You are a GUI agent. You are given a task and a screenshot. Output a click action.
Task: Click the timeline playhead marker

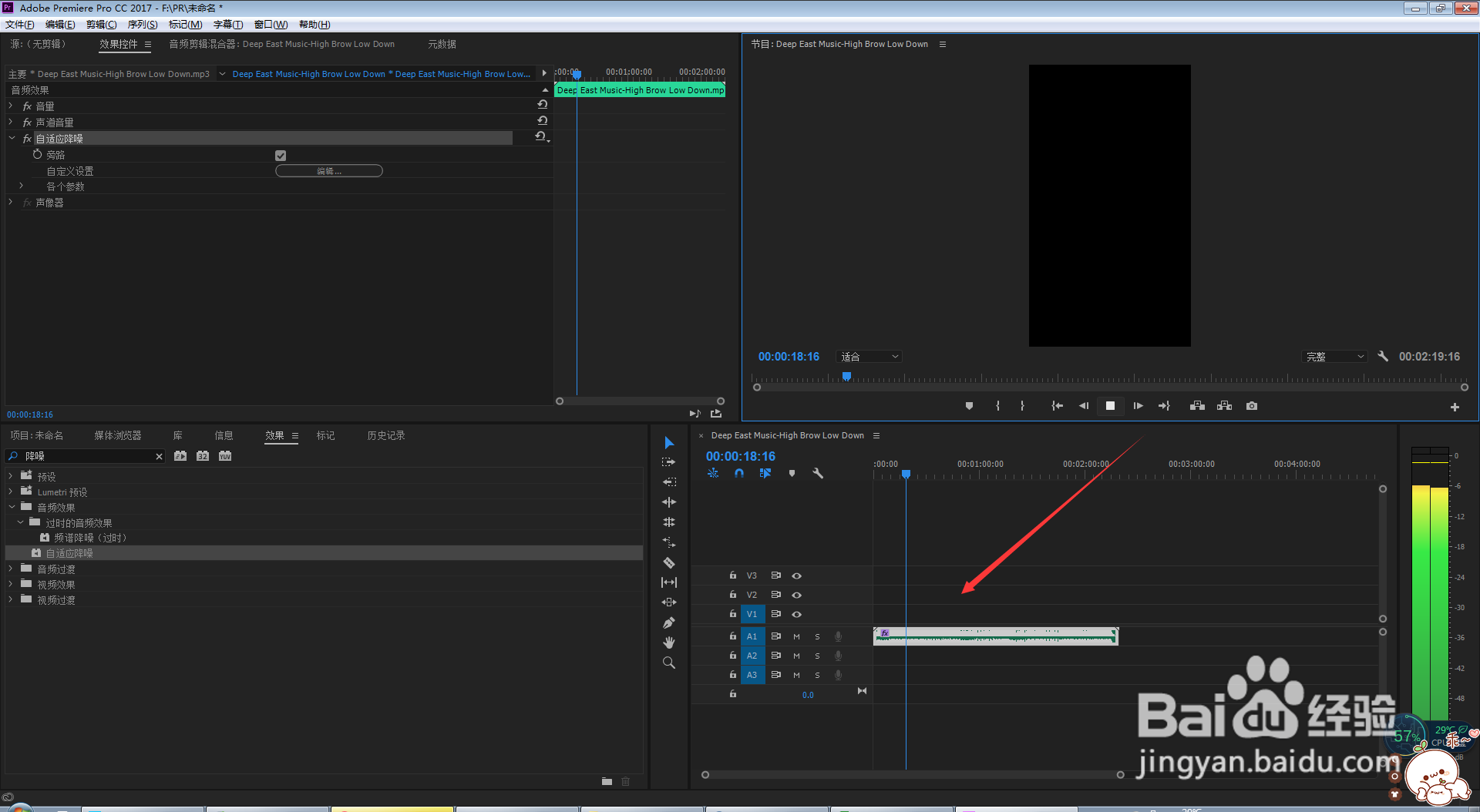click(906, 474)
